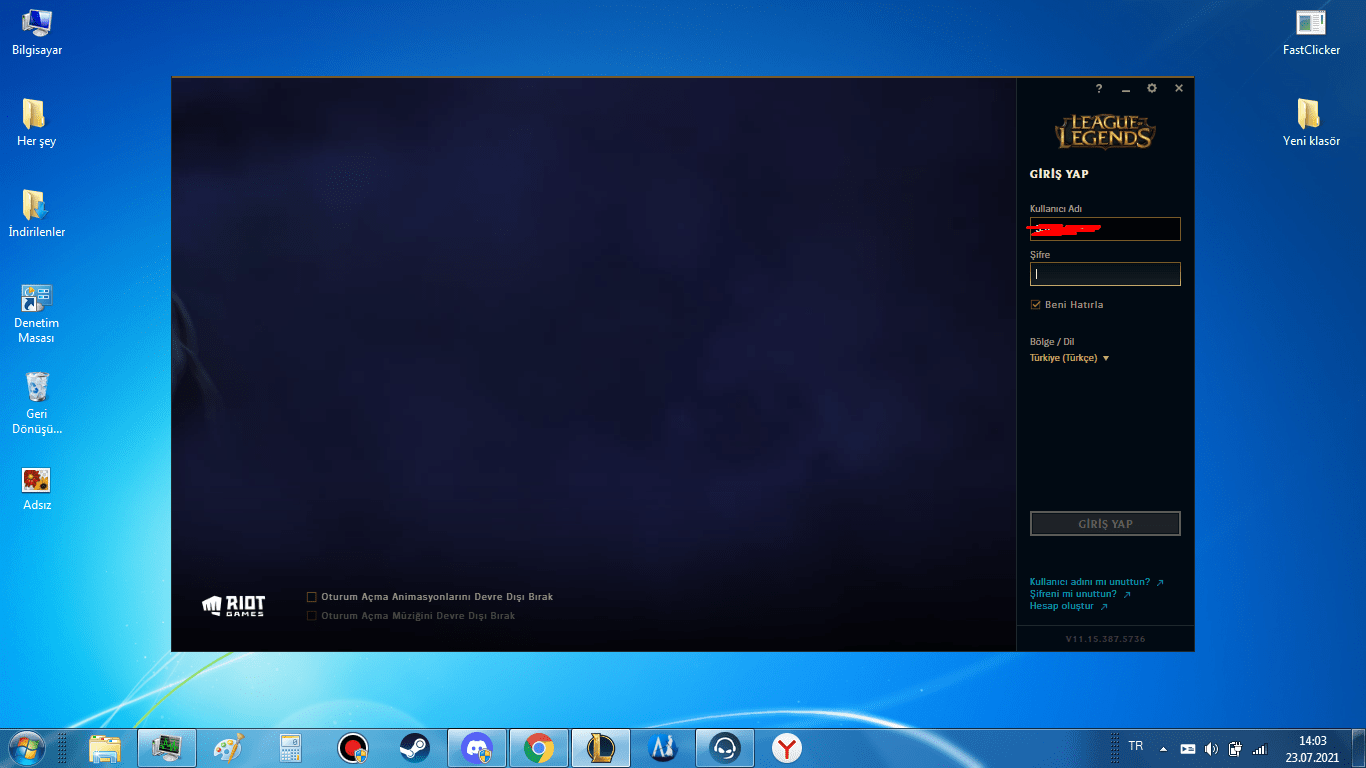
Task: Open the red screen recorder taskbar icon
Action: (353, 748)
